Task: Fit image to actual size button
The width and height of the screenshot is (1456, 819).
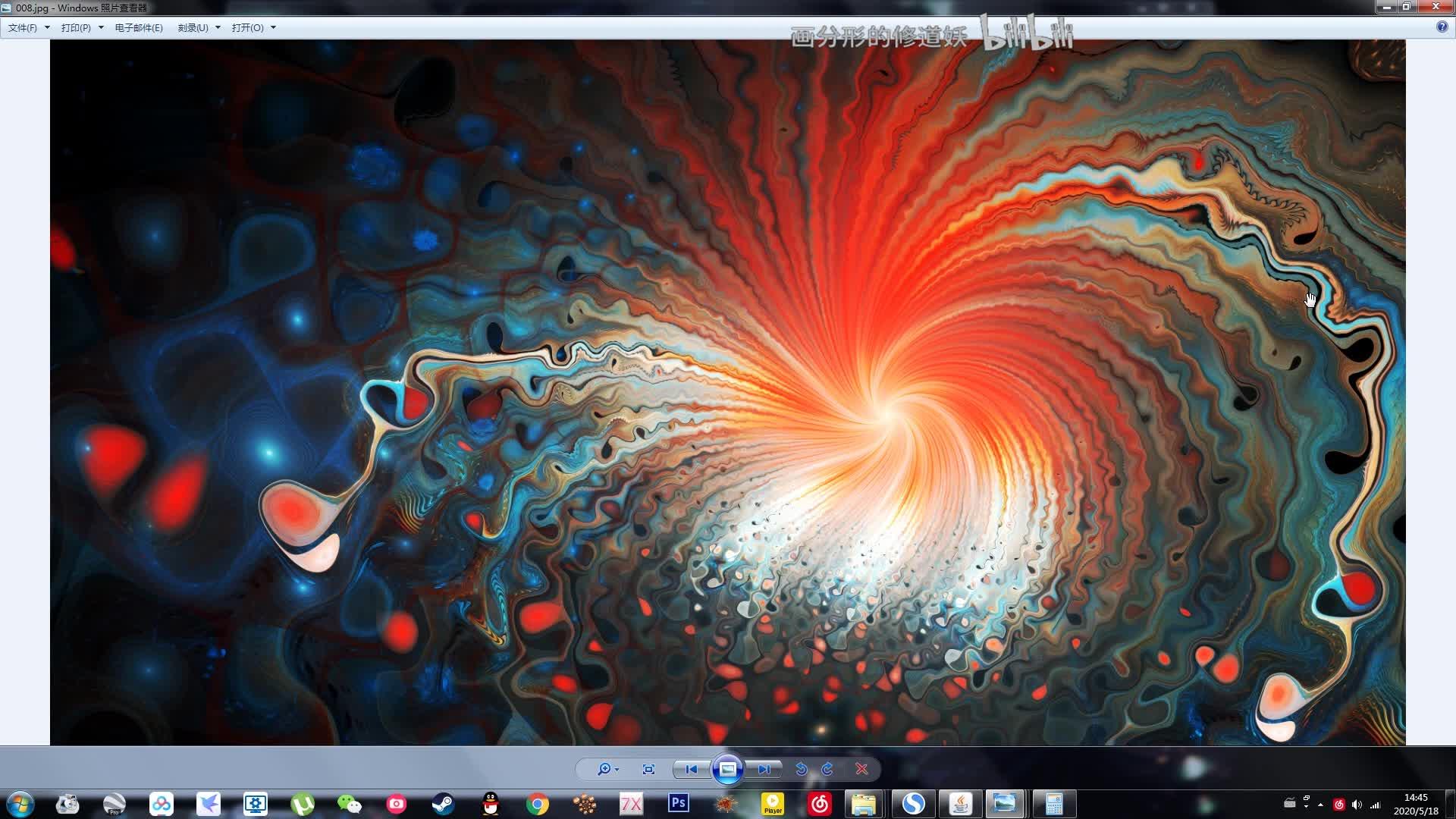Action: (x=648, y=769)
